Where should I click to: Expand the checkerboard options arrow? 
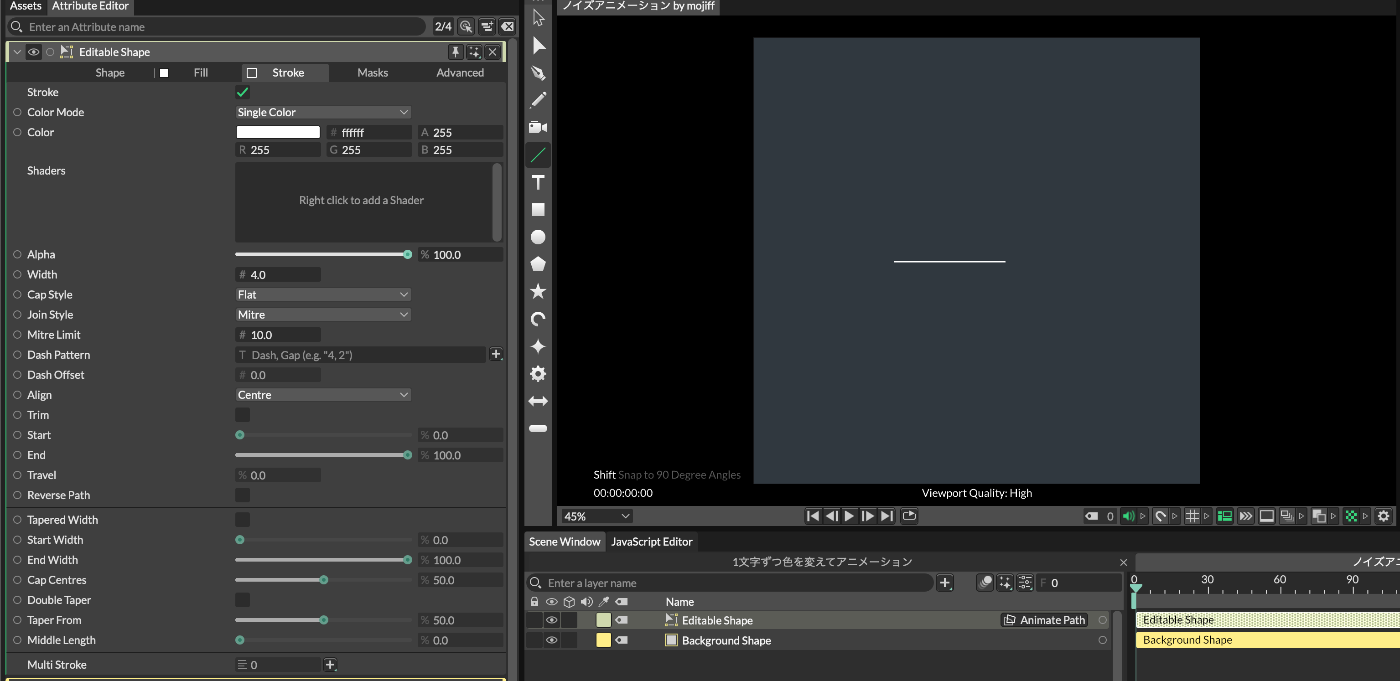1367,516
